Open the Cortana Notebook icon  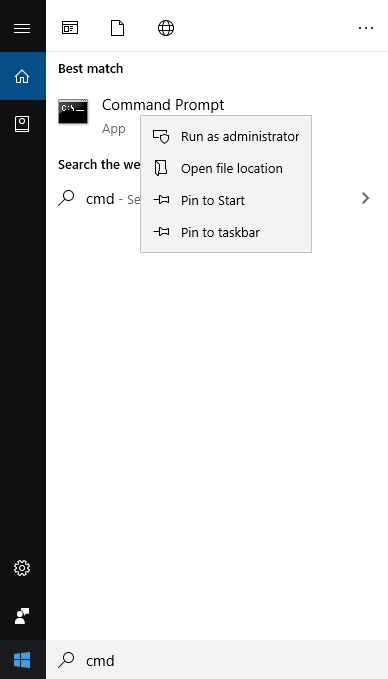[22, 124]
